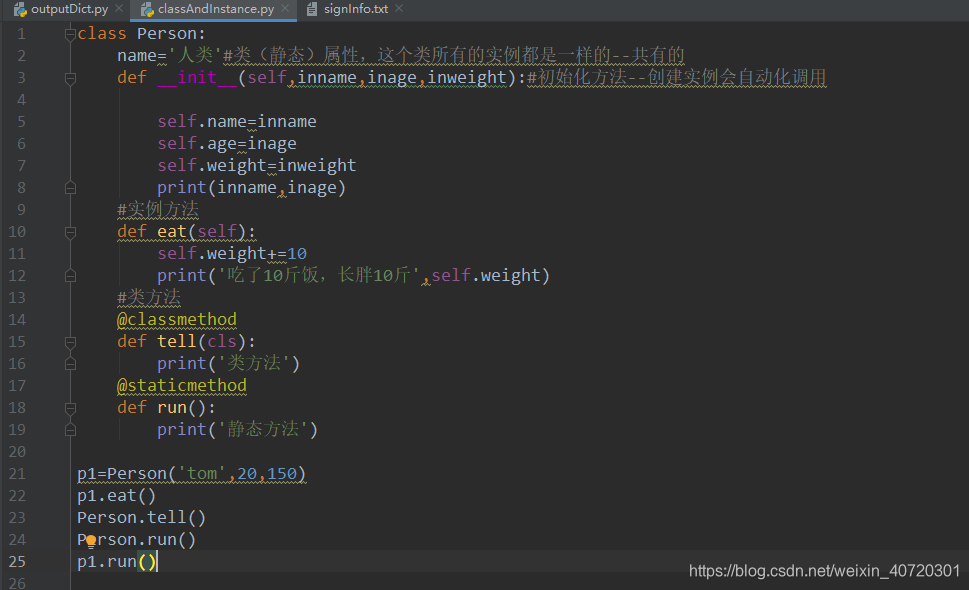Click the 'class Person:' declaration text
Viewport: 969px width, 590px height.
pos(142,33)
